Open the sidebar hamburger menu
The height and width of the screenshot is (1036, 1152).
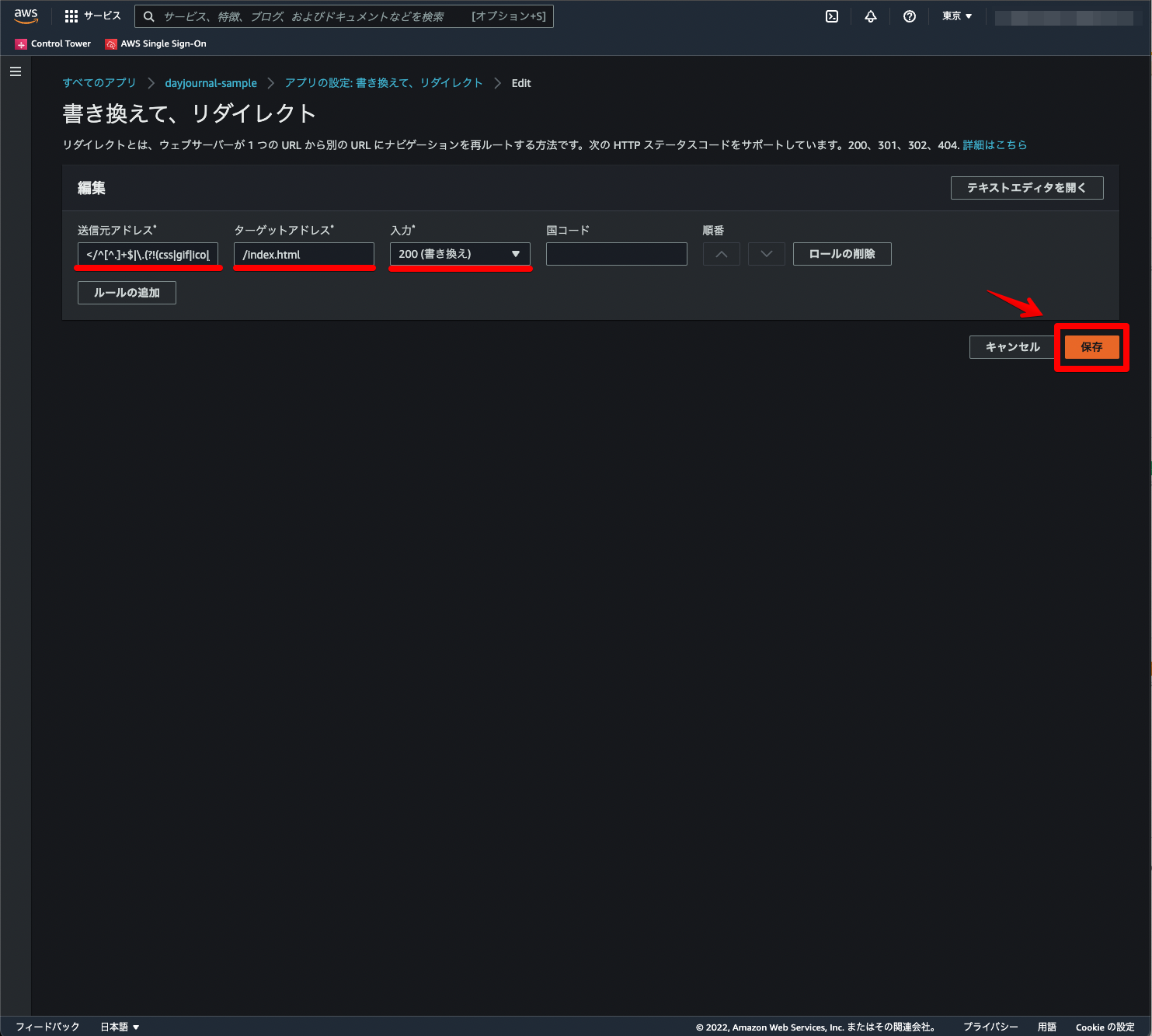click(x=15, y=71)
